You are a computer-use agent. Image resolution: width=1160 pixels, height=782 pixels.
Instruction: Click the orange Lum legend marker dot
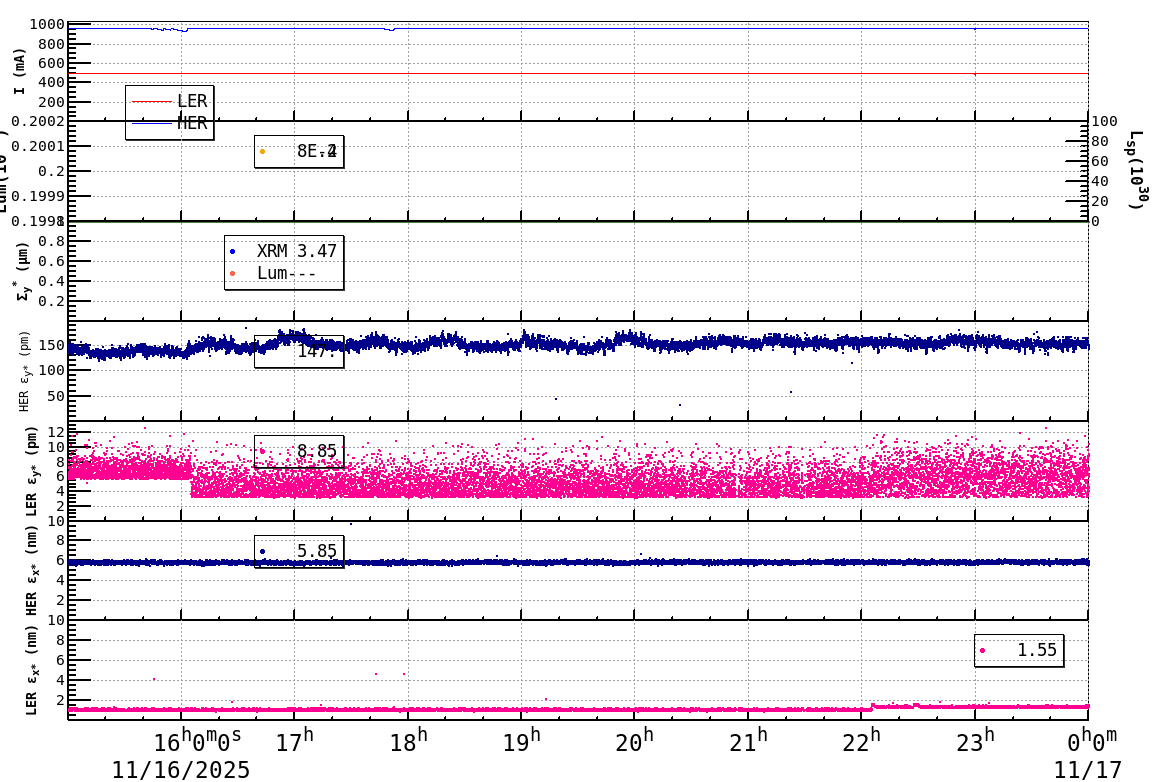tap(232, 274)
